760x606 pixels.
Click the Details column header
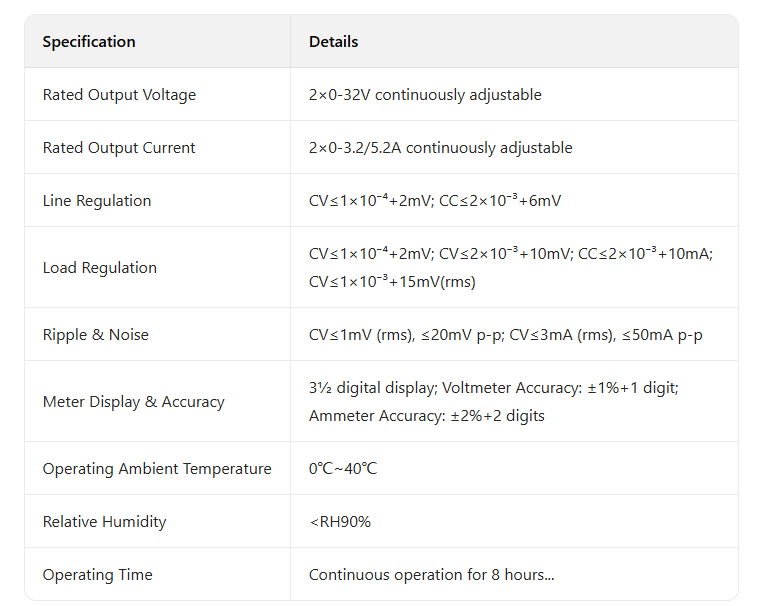pos(333,42)
